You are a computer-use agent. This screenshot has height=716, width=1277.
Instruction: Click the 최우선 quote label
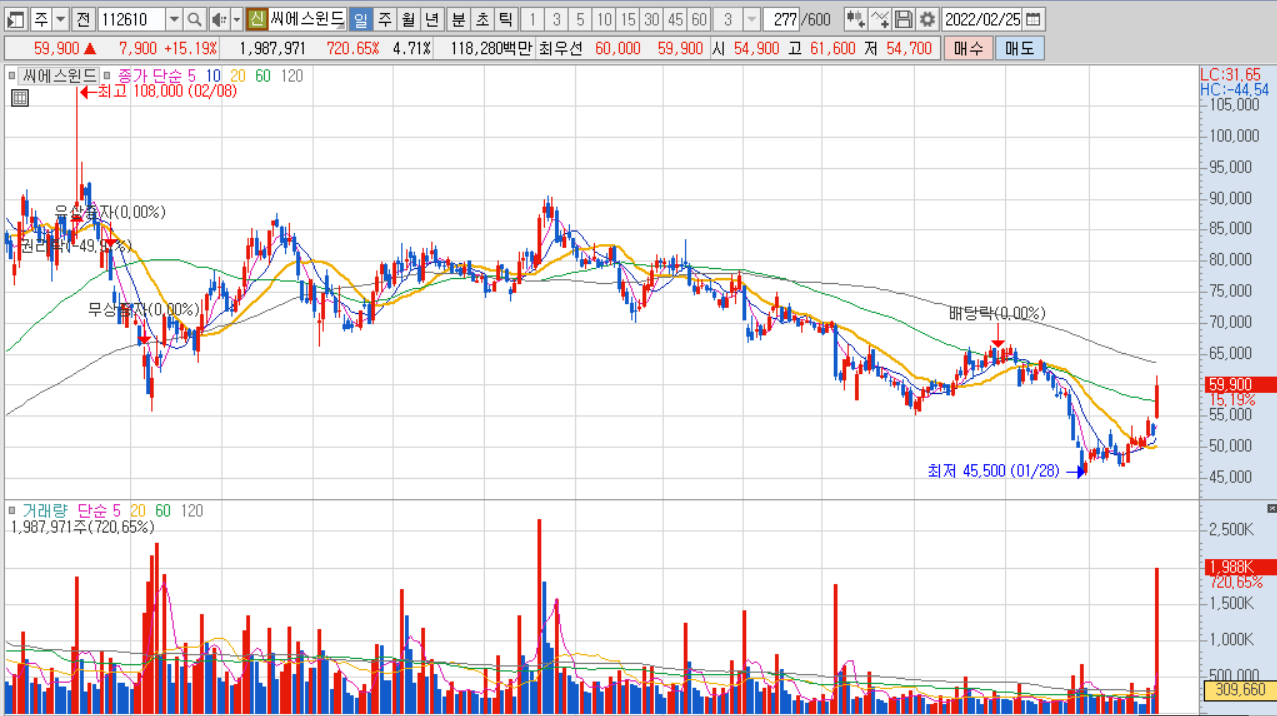tap(560, 48)
